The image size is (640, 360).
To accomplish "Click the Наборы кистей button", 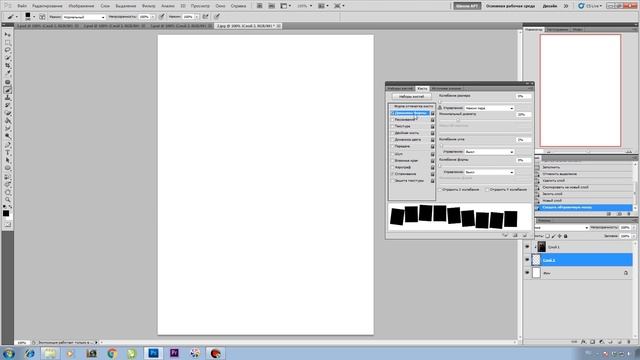I will point(411,96).
